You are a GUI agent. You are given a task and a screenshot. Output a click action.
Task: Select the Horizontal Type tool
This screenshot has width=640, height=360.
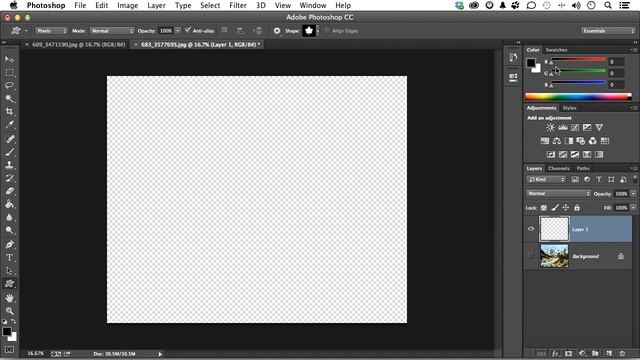click(9, 258)
